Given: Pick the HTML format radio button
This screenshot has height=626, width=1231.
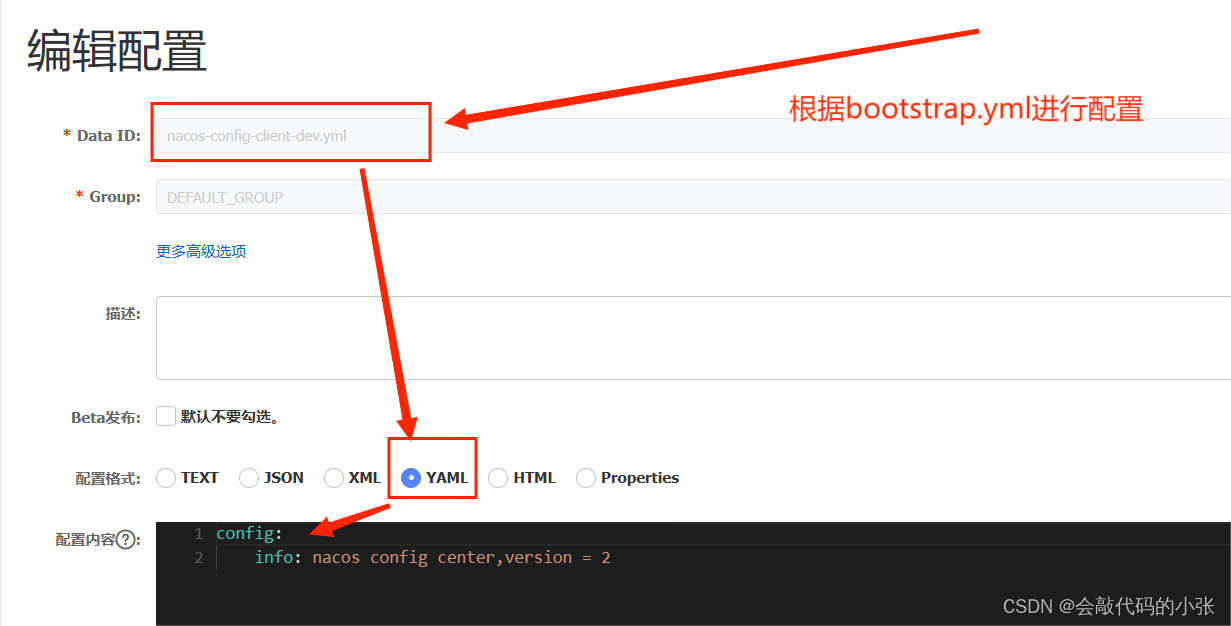Looking at the screenshot, I should pos(498,478).
